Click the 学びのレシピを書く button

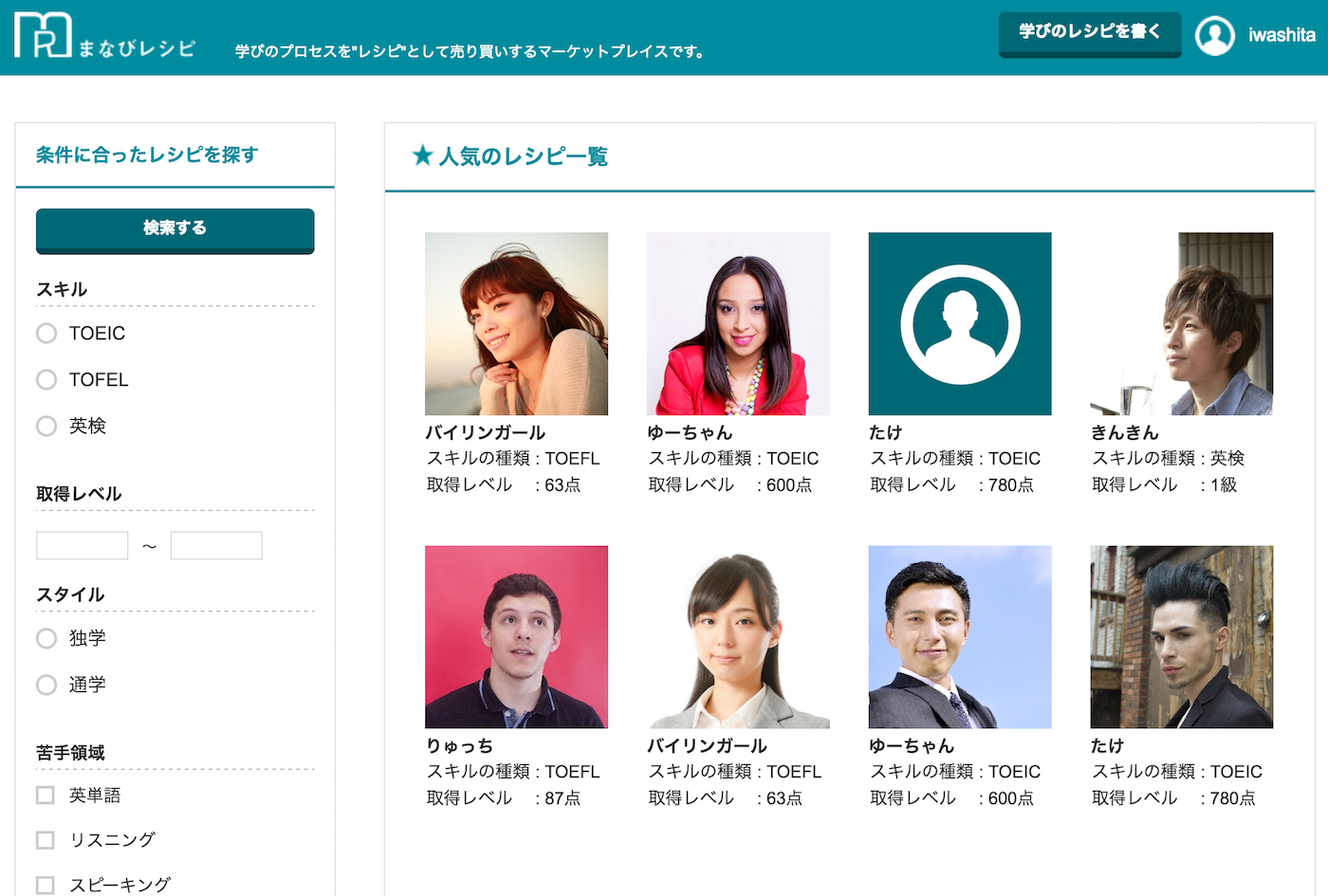[x=1089, y=33]
